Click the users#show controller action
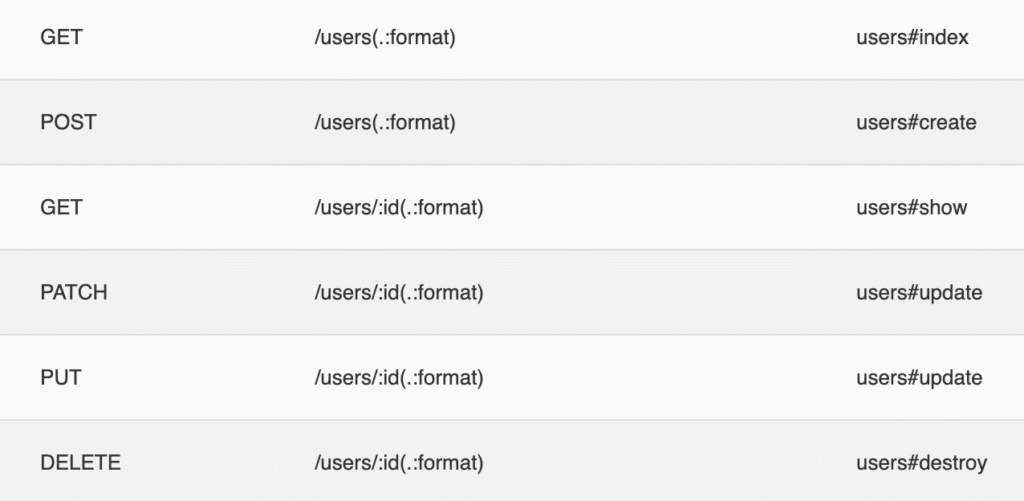The image size is (1024, 501). [911, 208]
